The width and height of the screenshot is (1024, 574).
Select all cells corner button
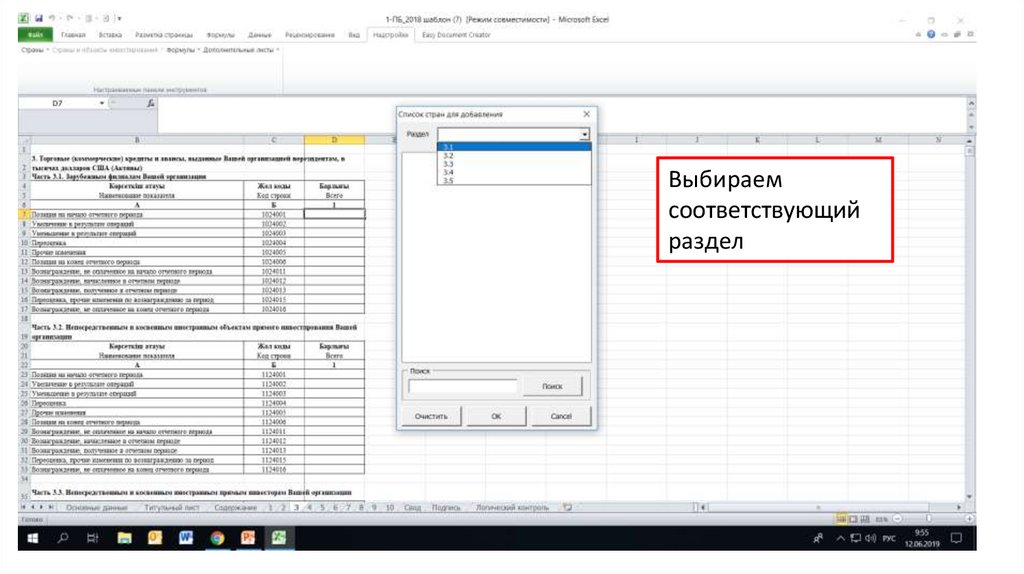point(25,140)
